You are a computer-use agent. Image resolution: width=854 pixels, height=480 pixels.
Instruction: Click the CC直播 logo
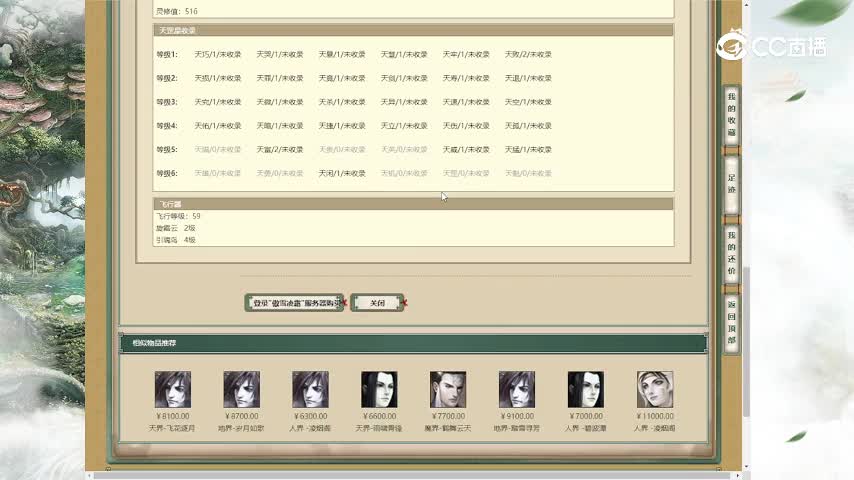[771, 46]
